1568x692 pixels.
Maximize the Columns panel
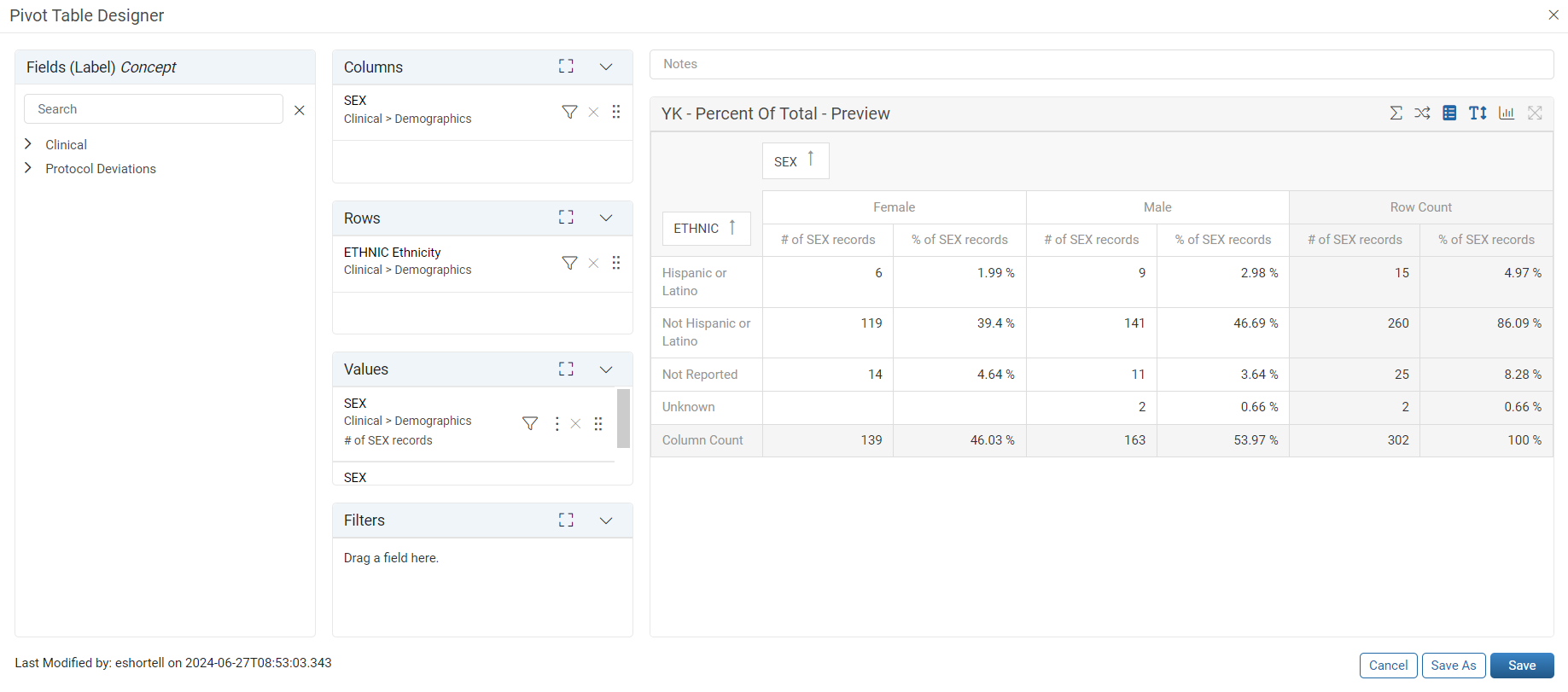[566, 67]
